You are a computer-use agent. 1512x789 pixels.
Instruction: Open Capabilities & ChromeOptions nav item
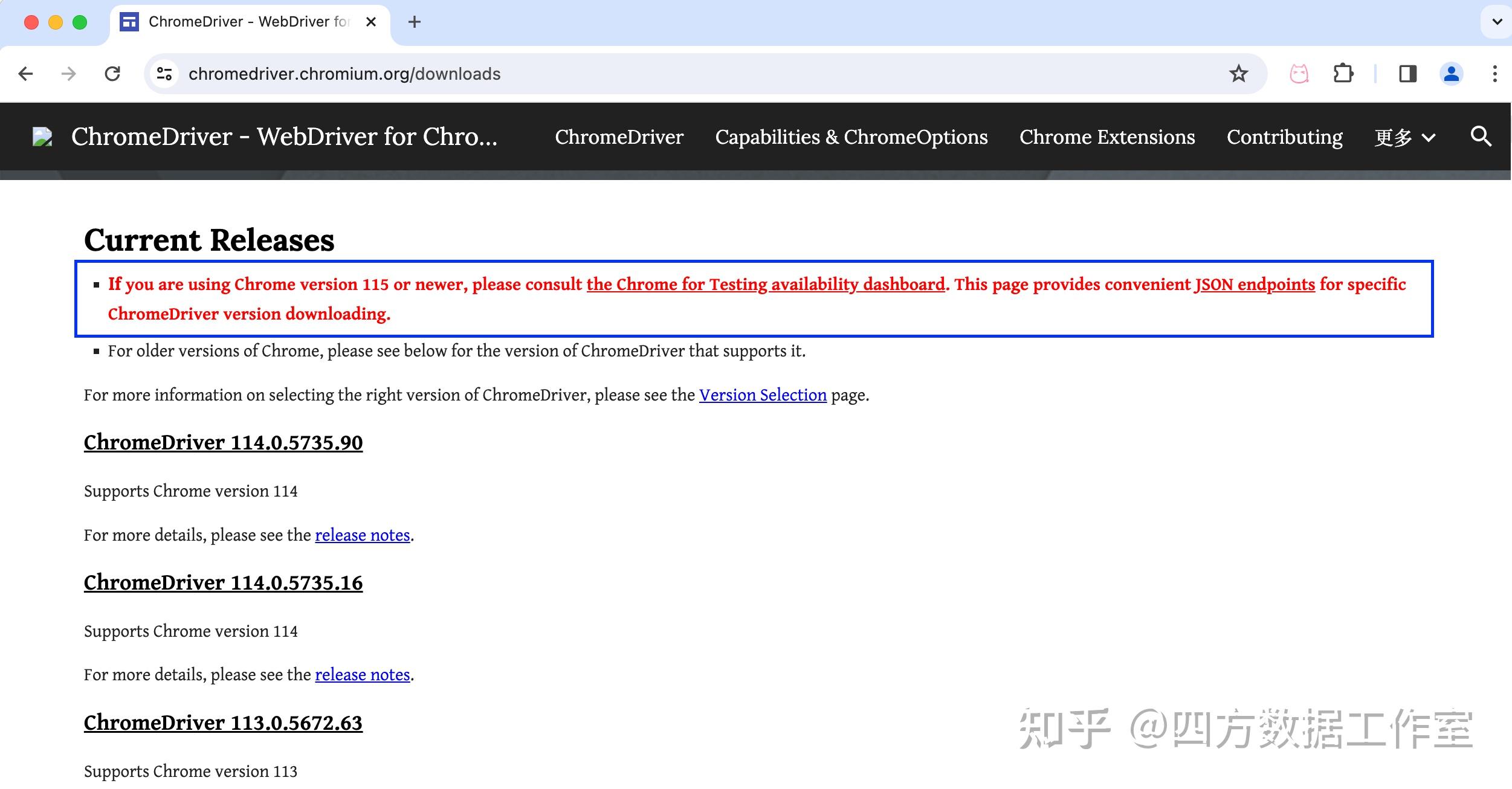851,137
